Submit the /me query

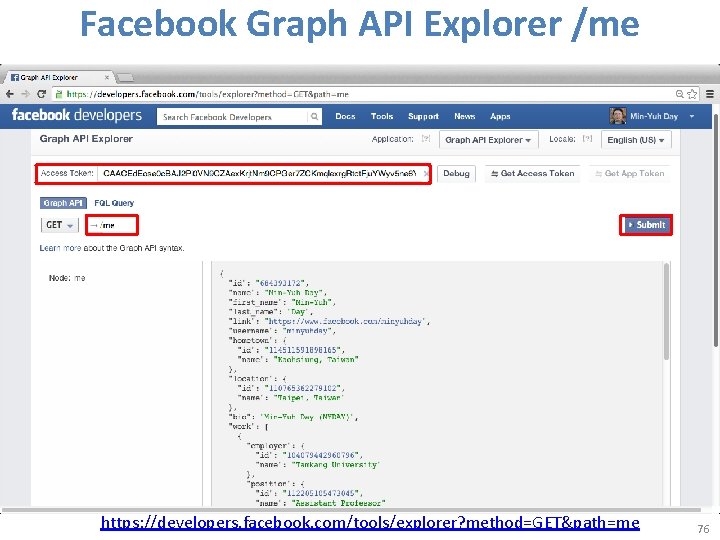(x=646, y=225)
